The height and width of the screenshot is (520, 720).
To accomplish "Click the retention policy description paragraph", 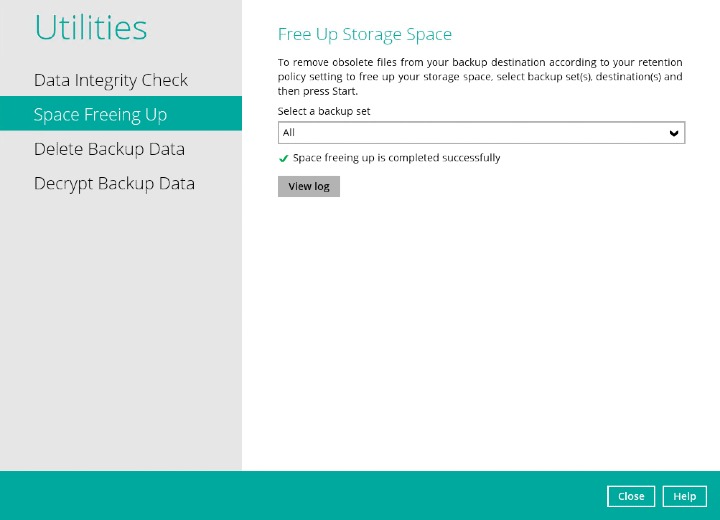I will [x=480, y=76].
